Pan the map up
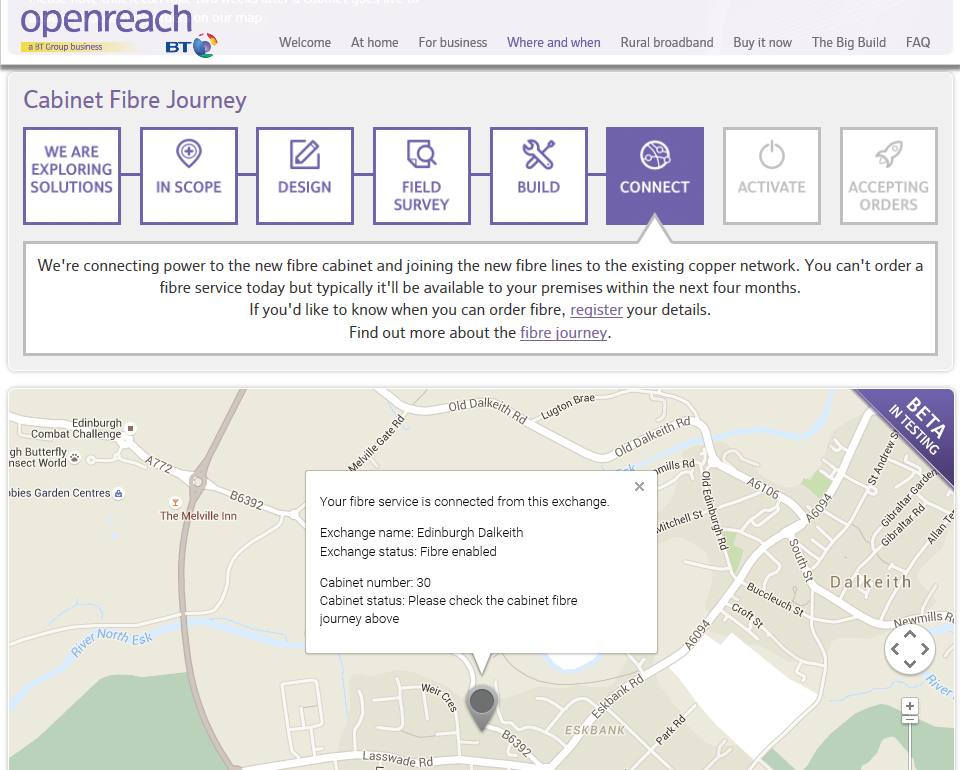960x770 pixels. click(910, 634)
